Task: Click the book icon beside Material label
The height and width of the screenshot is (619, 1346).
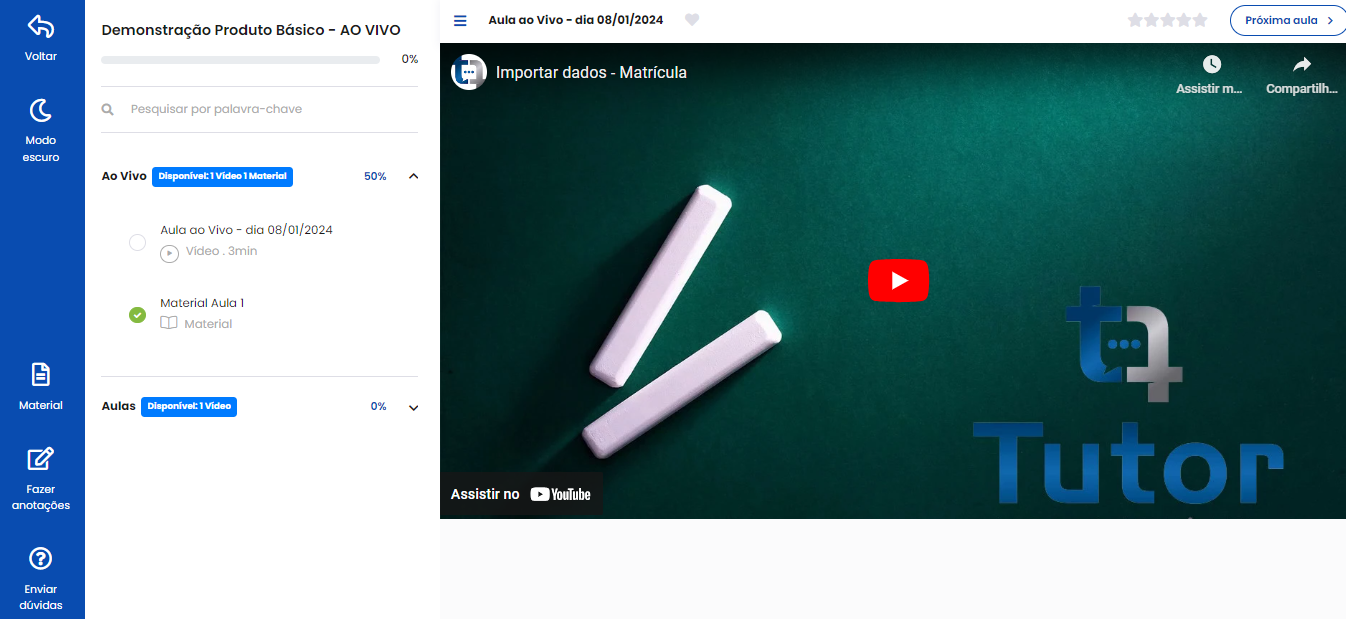Action: tap(169, 324)
